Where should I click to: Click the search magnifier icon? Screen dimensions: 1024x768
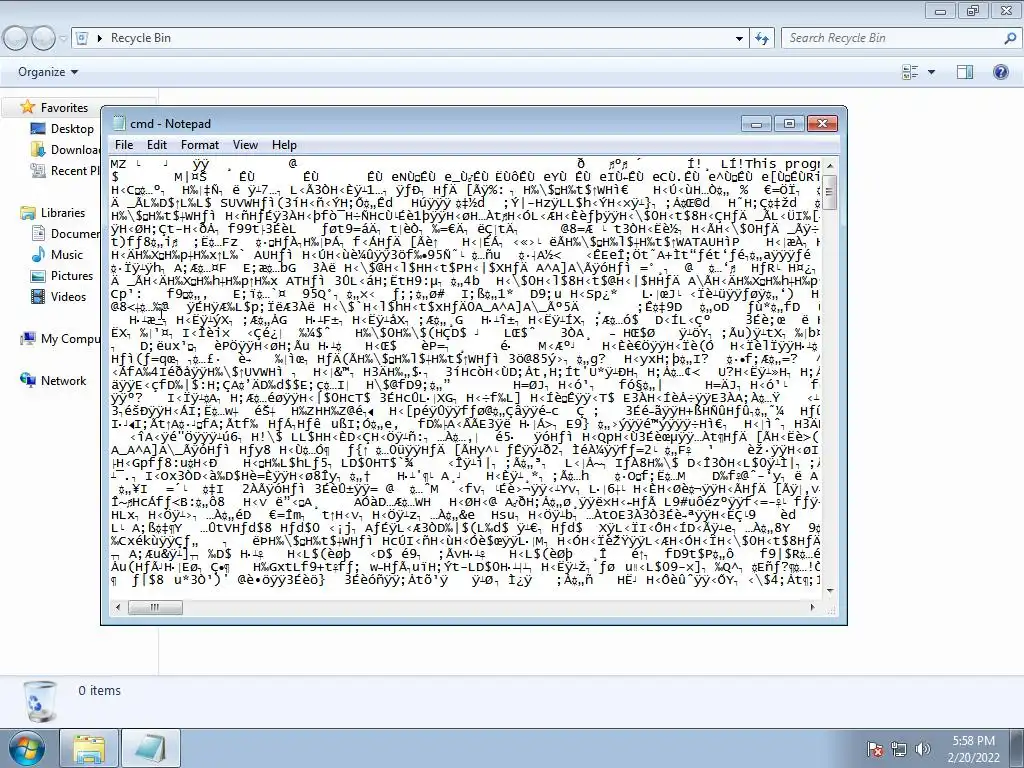[x=1010, y=38]
